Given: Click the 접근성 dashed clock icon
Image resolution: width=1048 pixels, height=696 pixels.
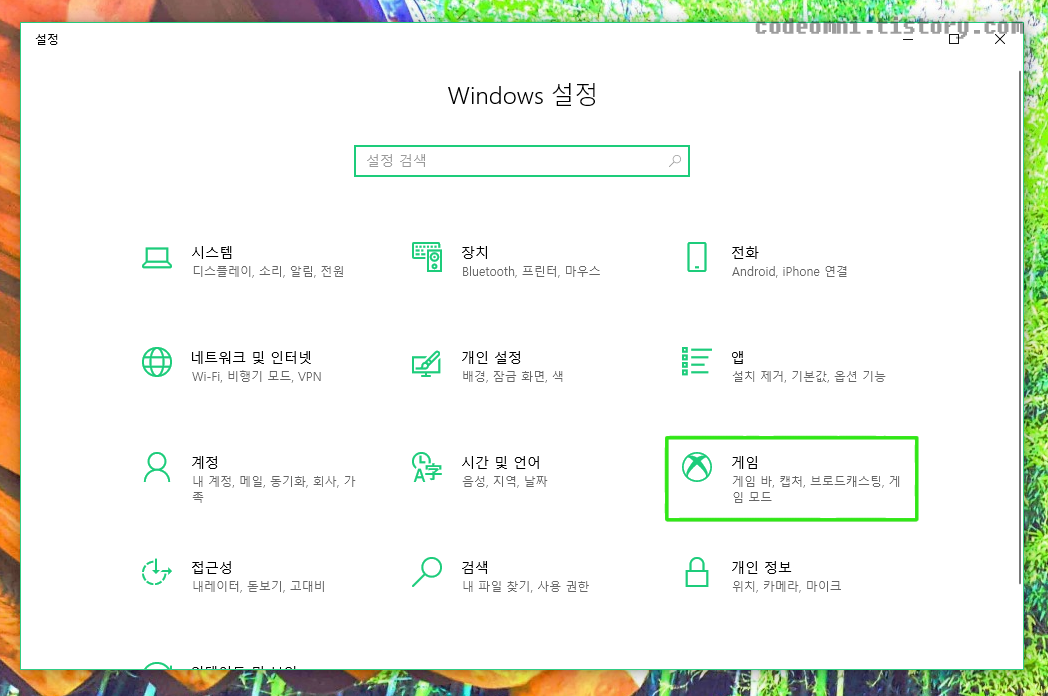Looking at the screenshot, I should click(x=156, y=572).
